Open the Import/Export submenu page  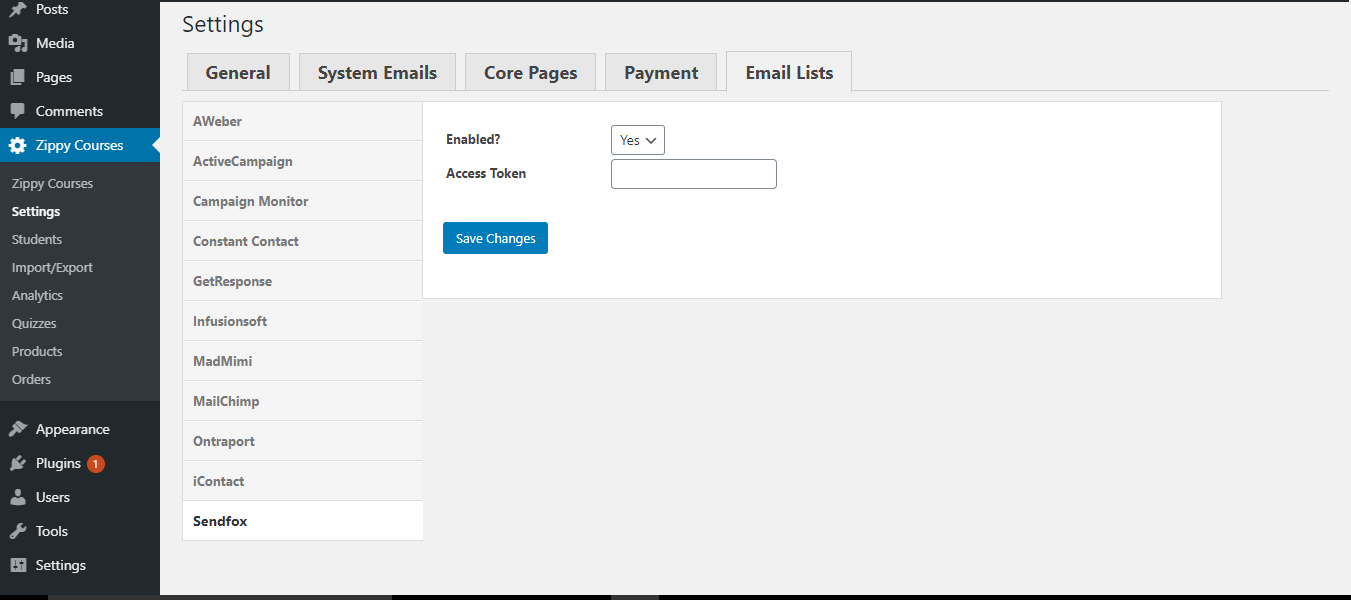pyautogui.click(x=52, y=267)
